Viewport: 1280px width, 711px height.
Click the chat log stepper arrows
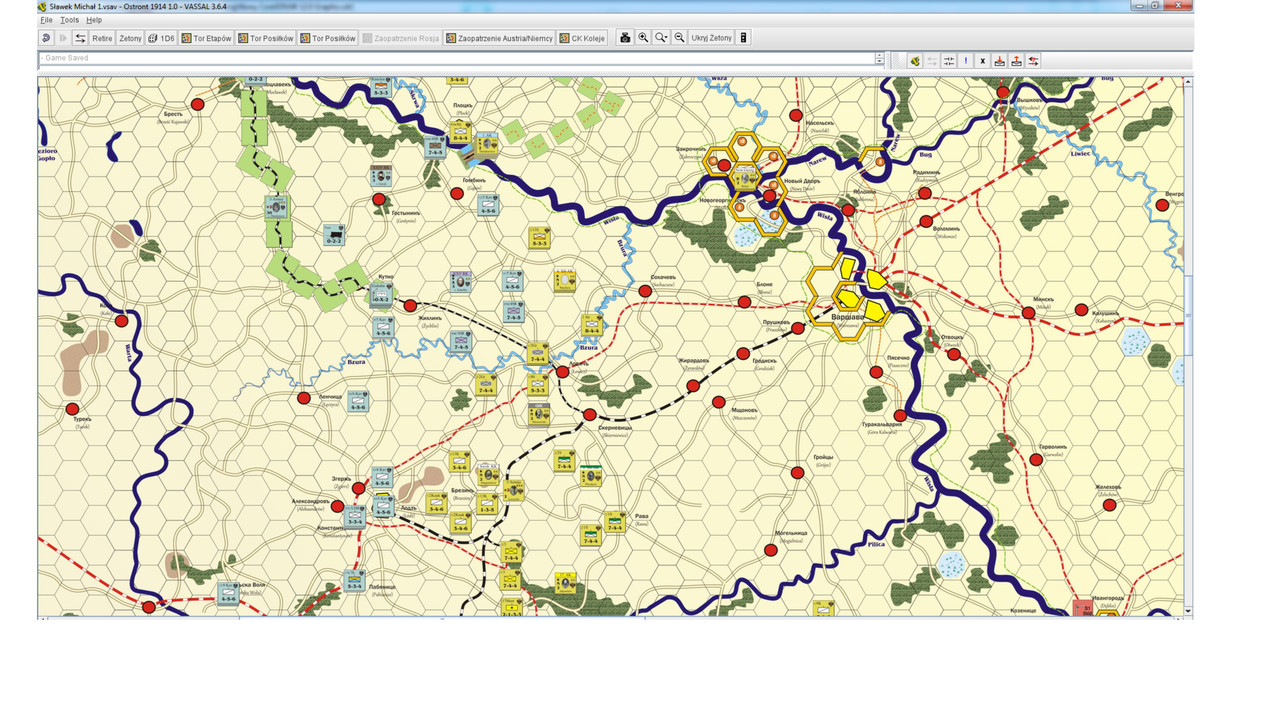880,59
